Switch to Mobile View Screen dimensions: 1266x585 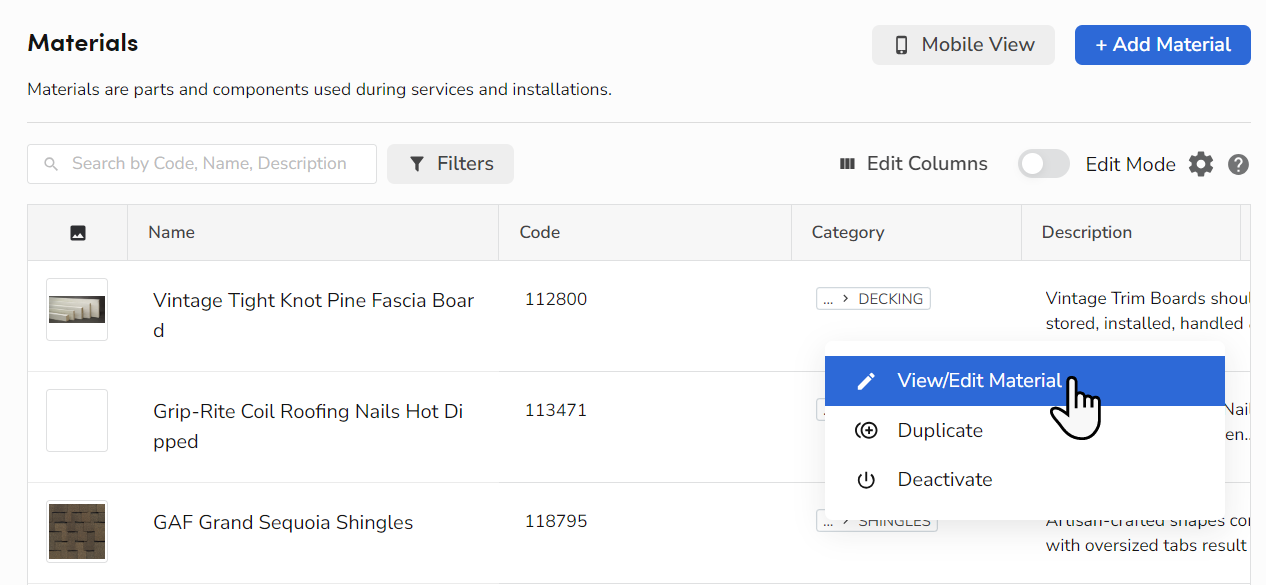pyautogui.click(x=963, y=45)
